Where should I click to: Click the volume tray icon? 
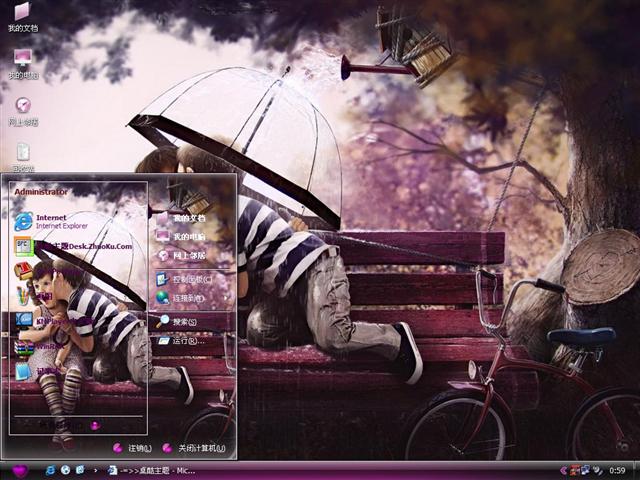click(x=597, y=471)
